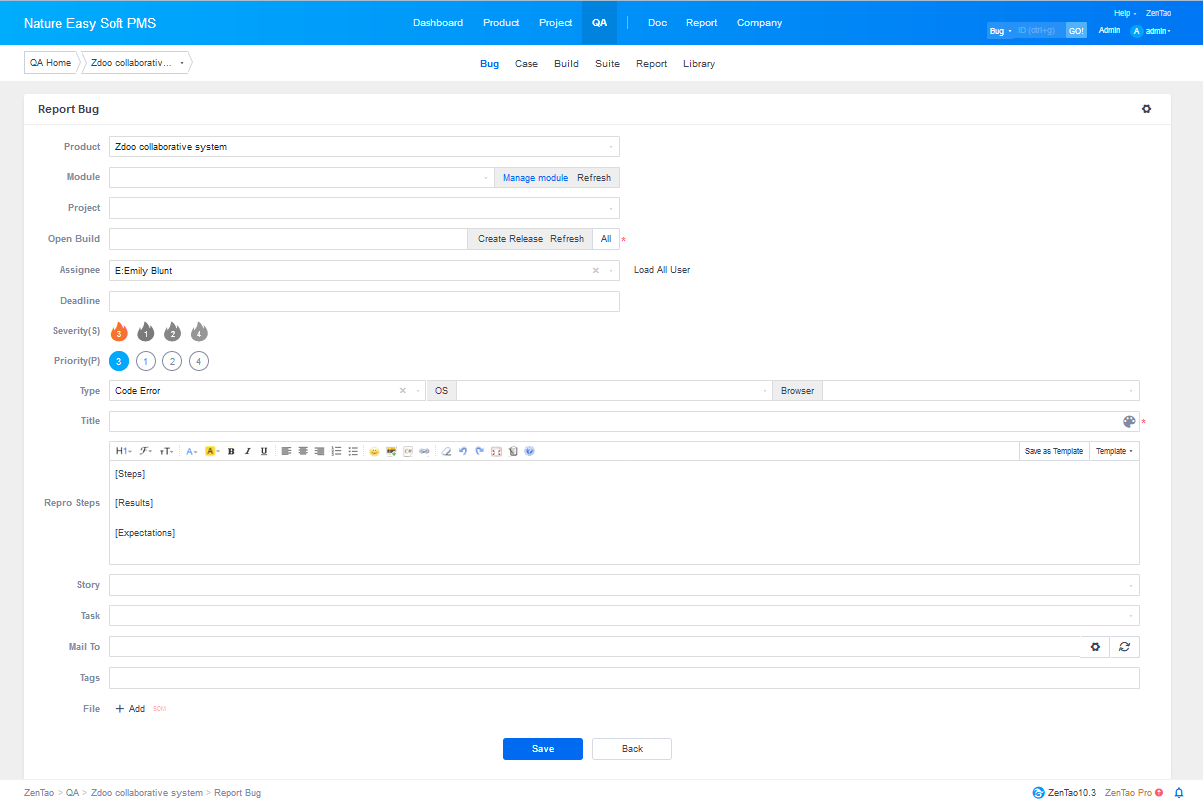Click the italic icon in editor
Screen dimensions: 1203x805
pyautogui.click(x=247, y=451)
